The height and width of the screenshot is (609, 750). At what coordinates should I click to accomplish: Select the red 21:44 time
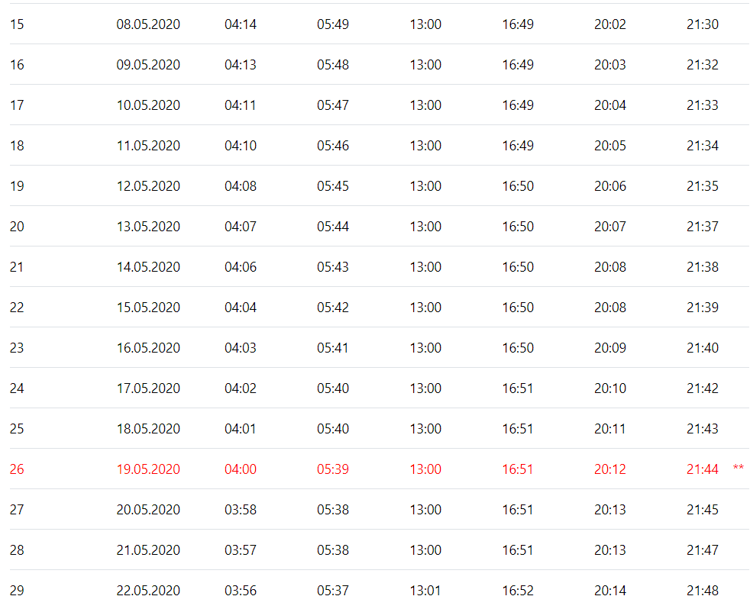pyautogui.click(x=702, y=469)
